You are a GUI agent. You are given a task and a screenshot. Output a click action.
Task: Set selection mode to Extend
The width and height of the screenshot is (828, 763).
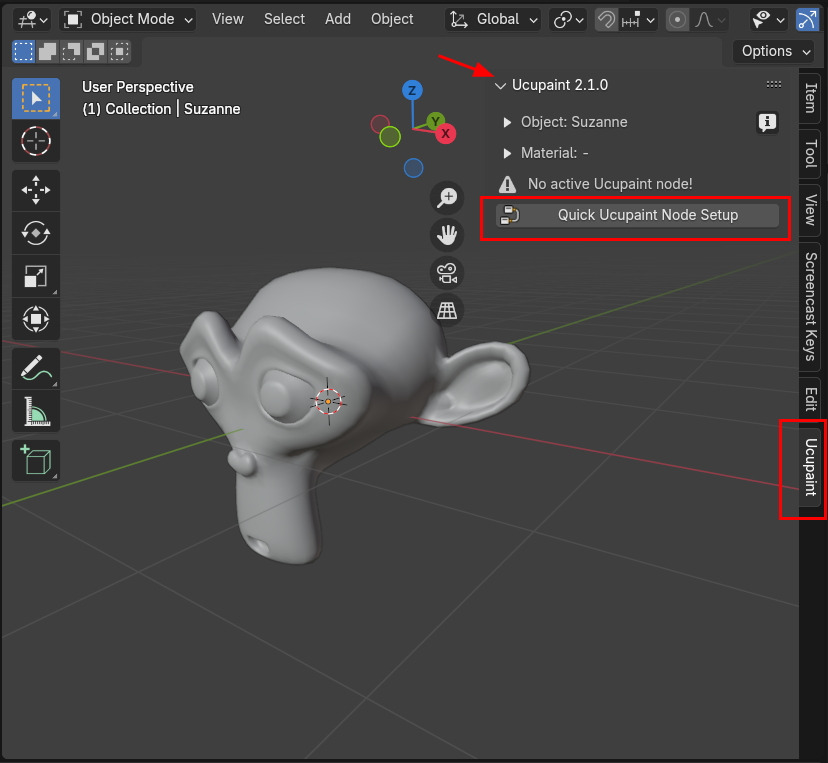48,51
